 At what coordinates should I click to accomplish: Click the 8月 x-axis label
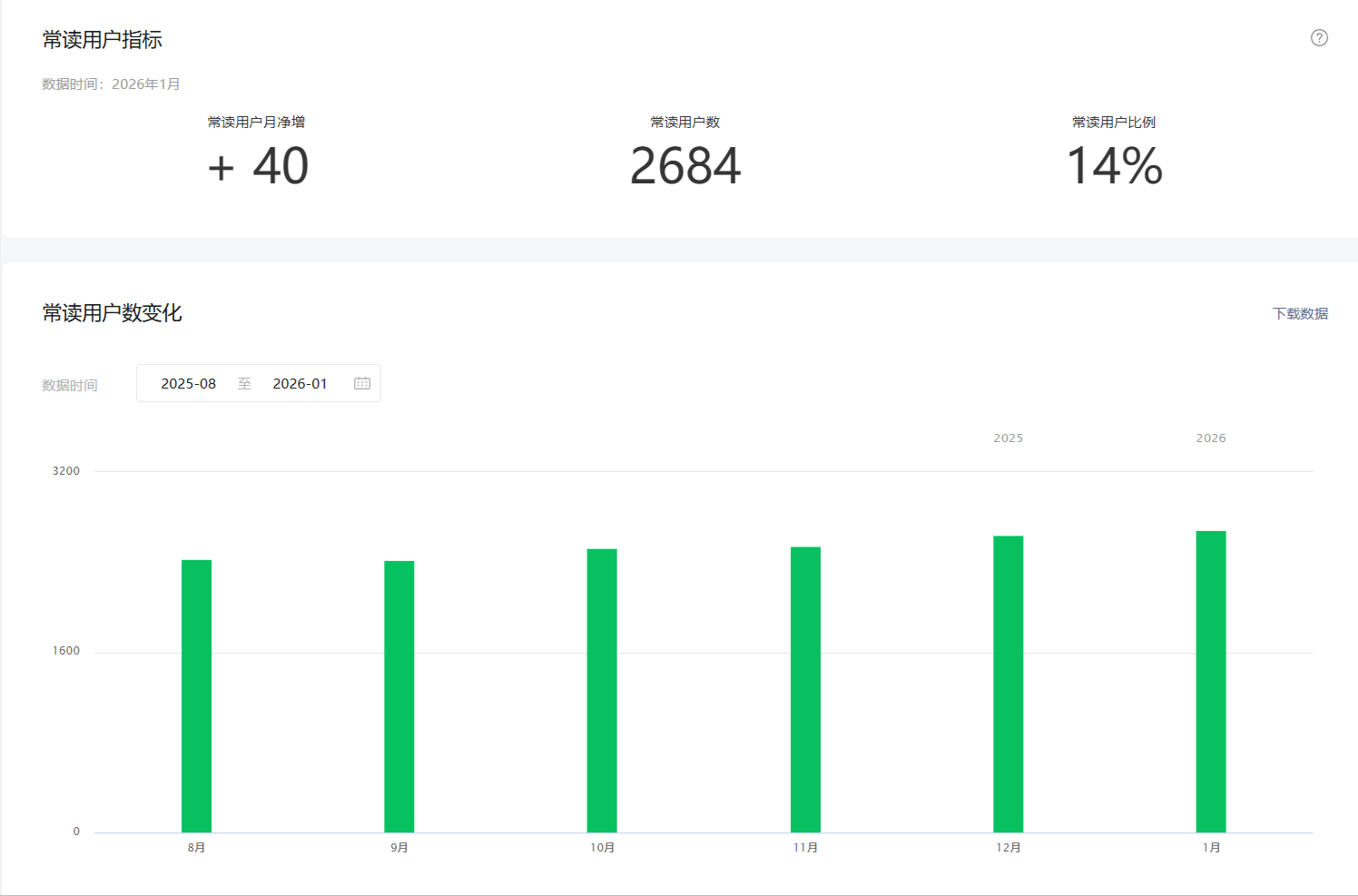tap(197, 848)
